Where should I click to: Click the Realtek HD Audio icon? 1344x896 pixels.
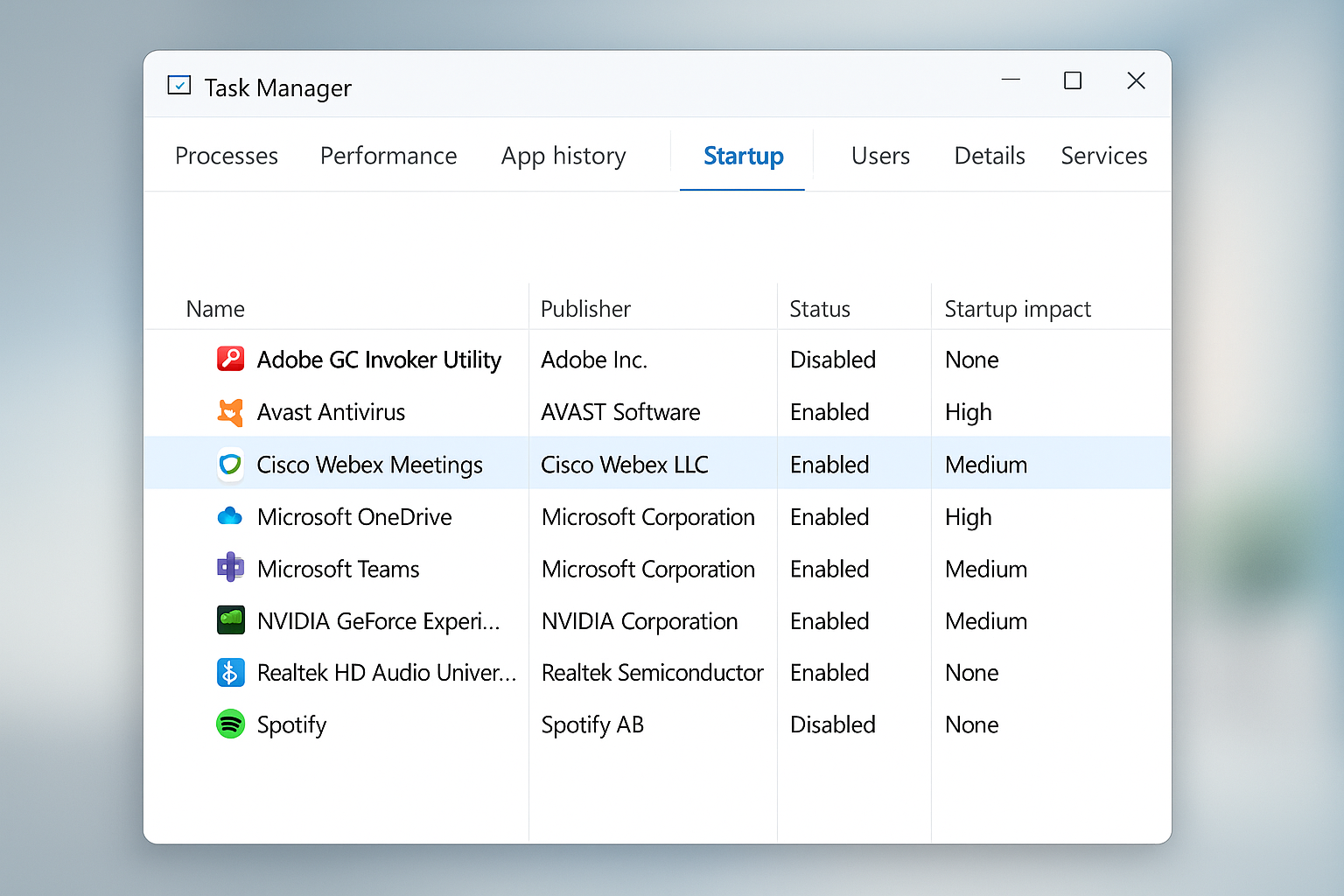pyautogui.click(x=230, y=672)
